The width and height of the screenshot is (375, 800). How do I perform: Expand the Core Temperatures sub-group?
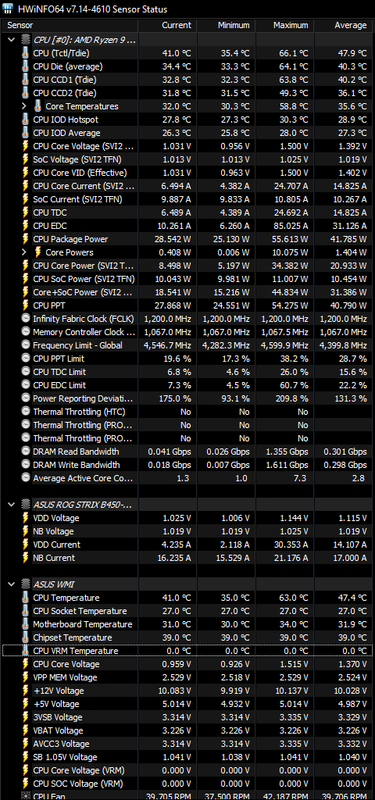tap(23, 106)
